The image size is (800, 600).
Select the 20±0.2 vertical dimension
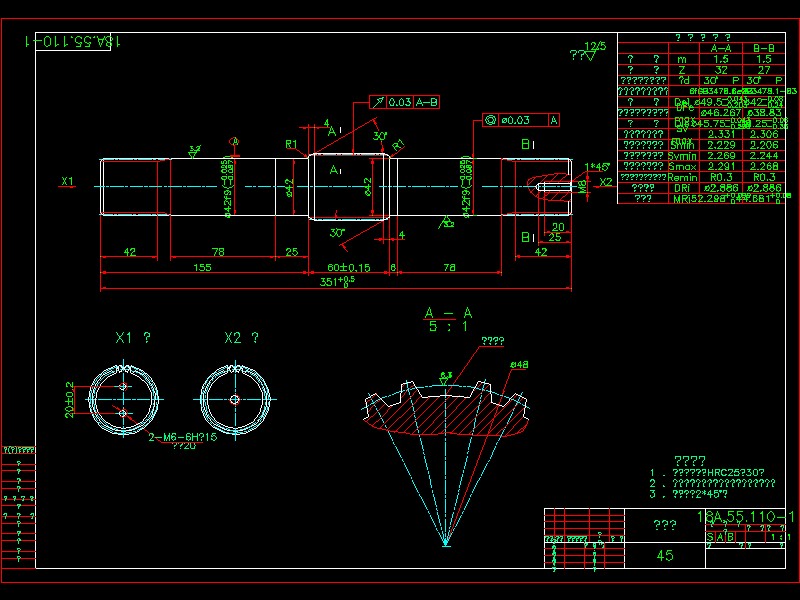click(69, 400)
